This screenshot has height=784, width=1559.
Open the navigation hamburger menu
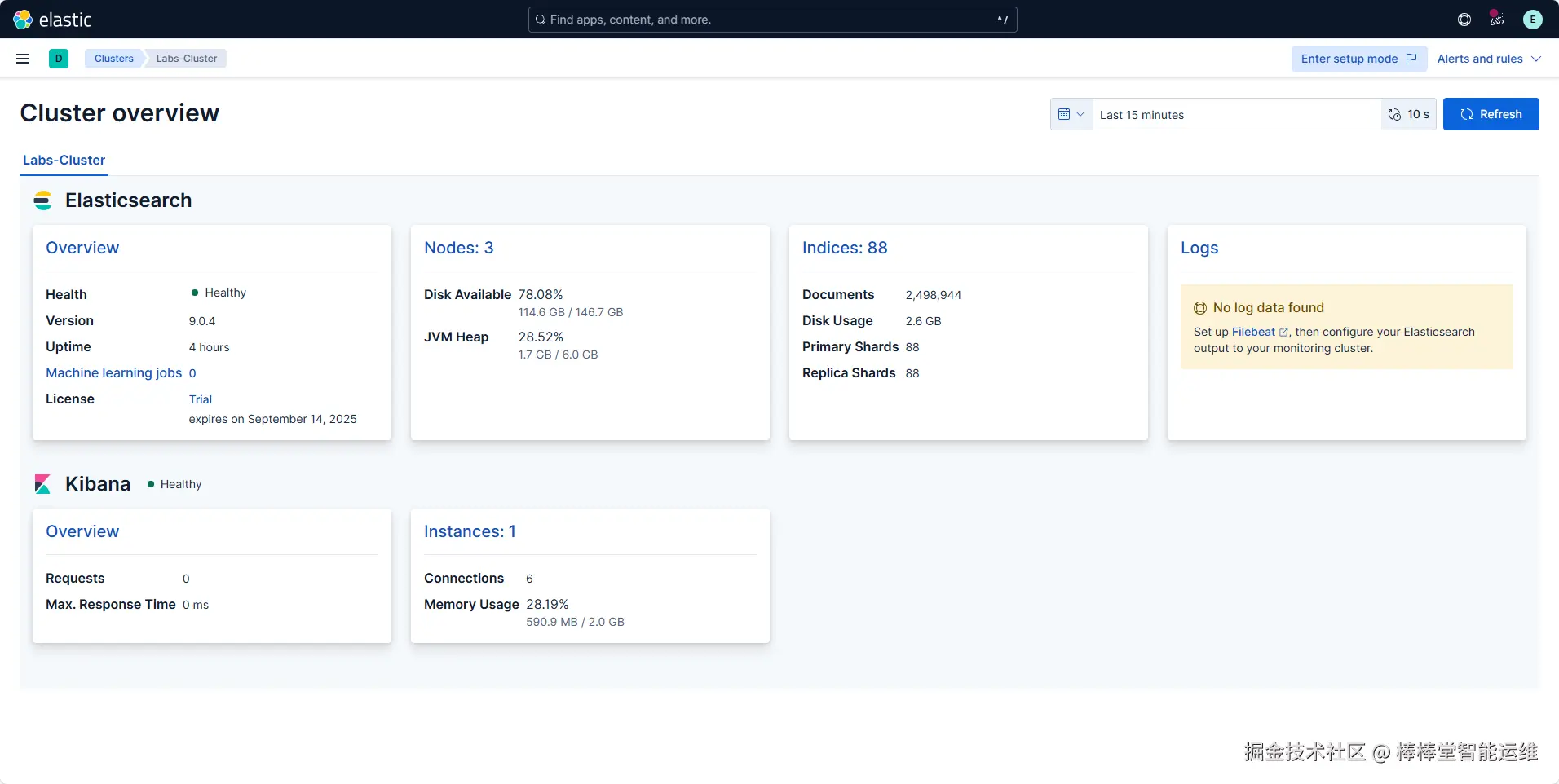coord(23,59)
